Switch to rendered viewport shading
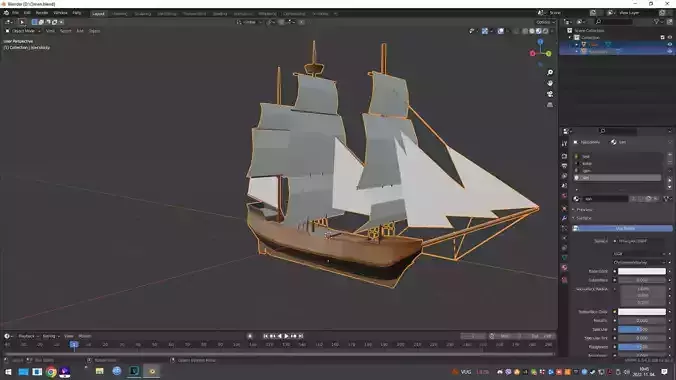Screen dimensions: 676x380 546,31
